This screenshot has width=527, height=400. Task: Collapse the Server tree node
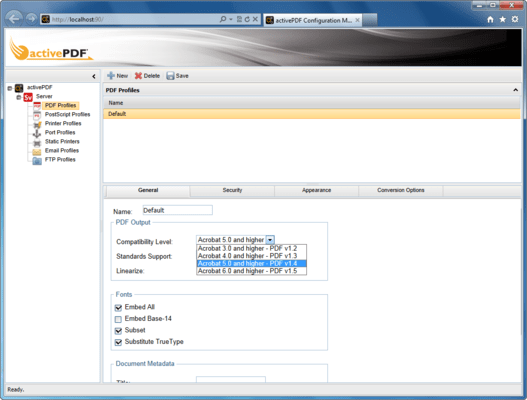point(19,97)
